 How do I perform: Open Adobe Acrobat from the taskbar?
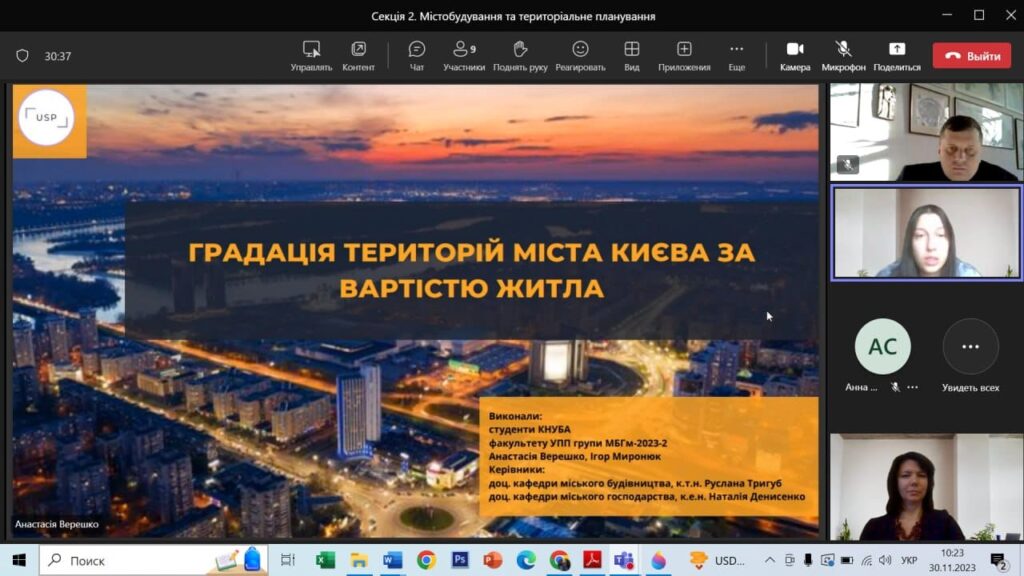coord(592,560)
